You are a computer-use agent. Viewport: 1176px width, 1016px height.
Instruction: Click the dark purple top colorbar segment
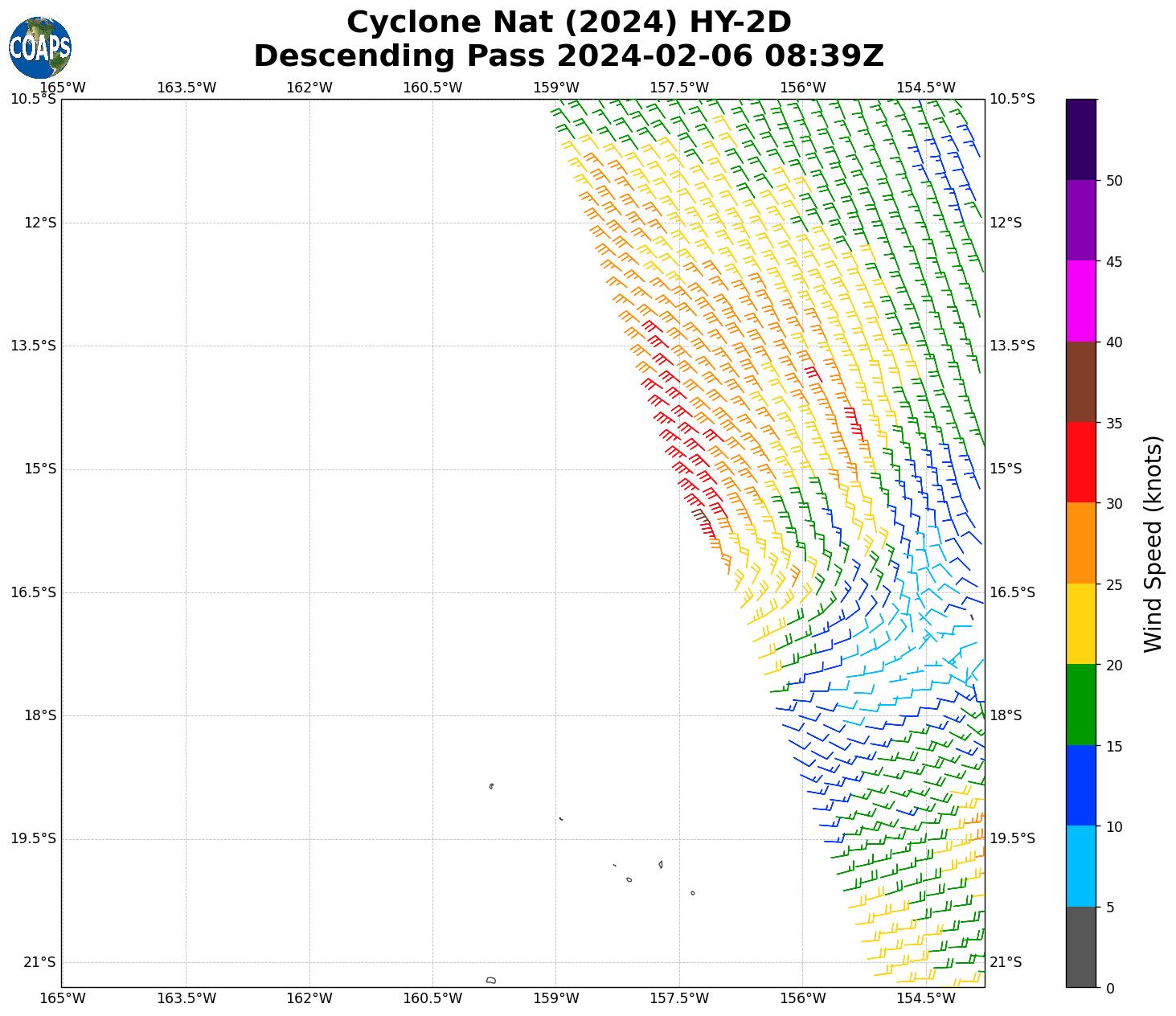coord(1080,139)
